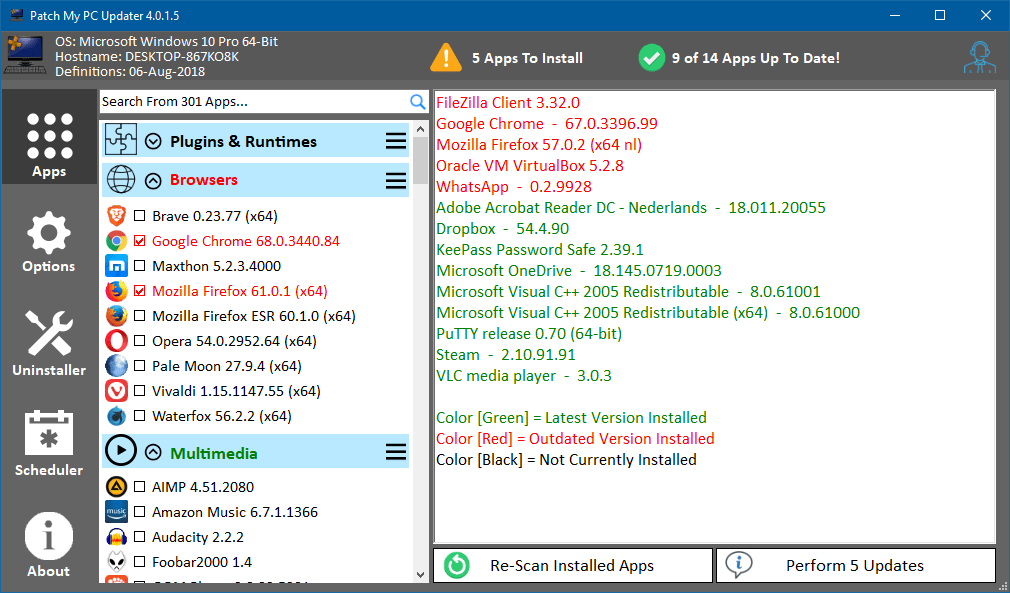The image size is (1010, 593).
Task: Open the Browsers hamburger menu
Action: click(395, 181)
